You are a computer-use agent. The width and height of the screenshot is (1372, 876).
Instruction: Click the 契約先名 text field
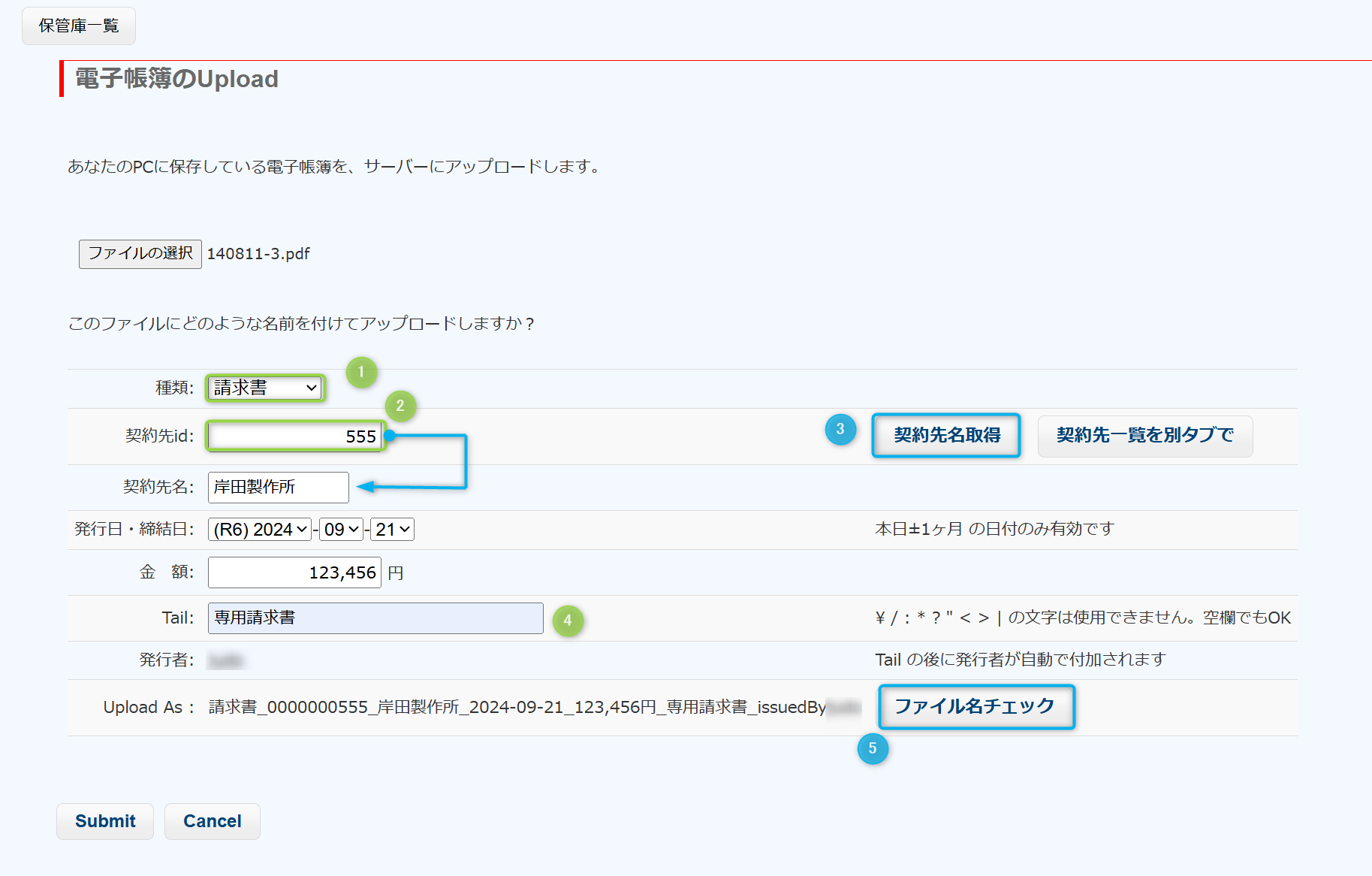pos(278,488)
